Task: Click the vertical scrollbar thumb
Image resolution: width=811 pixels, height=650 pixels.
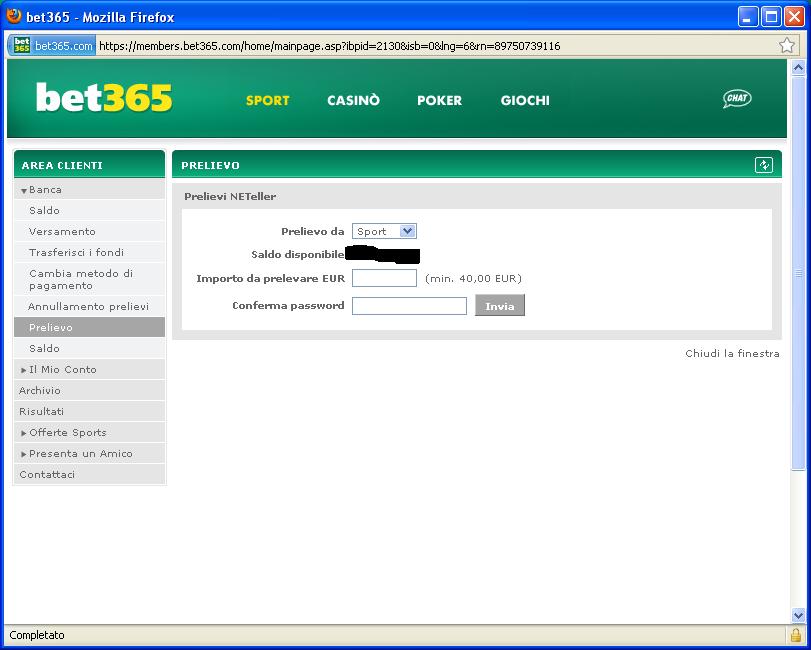Action: [798, 273]
